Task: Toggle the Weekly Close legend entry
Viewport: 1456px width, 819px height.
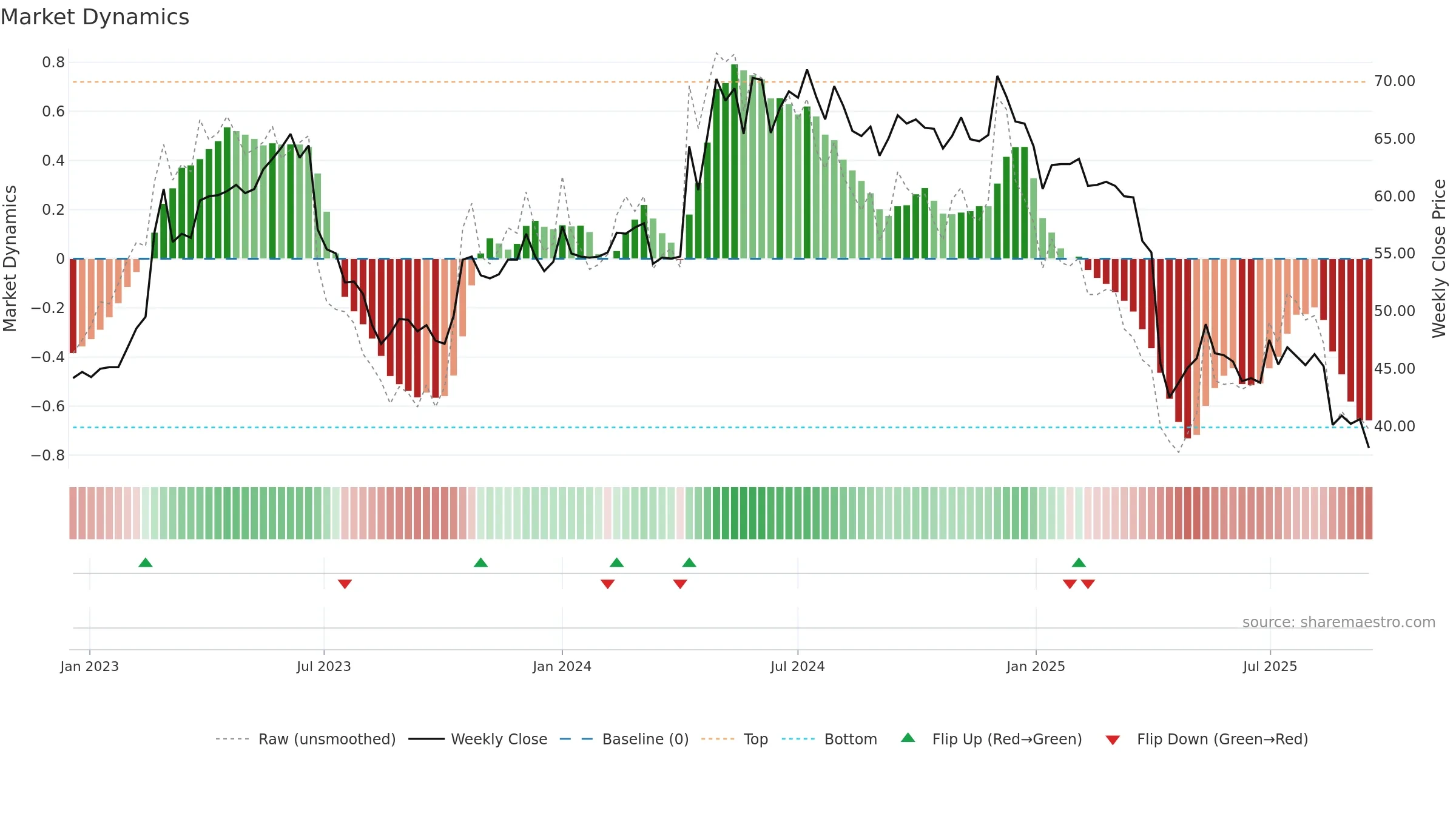Action: [478, 739]
